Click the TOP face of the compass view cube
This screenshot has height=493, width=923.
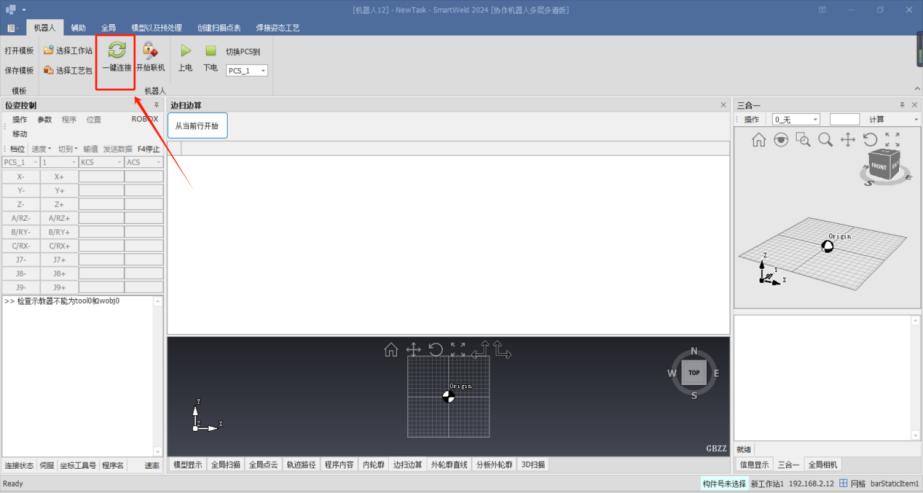(x=694, y=372)
